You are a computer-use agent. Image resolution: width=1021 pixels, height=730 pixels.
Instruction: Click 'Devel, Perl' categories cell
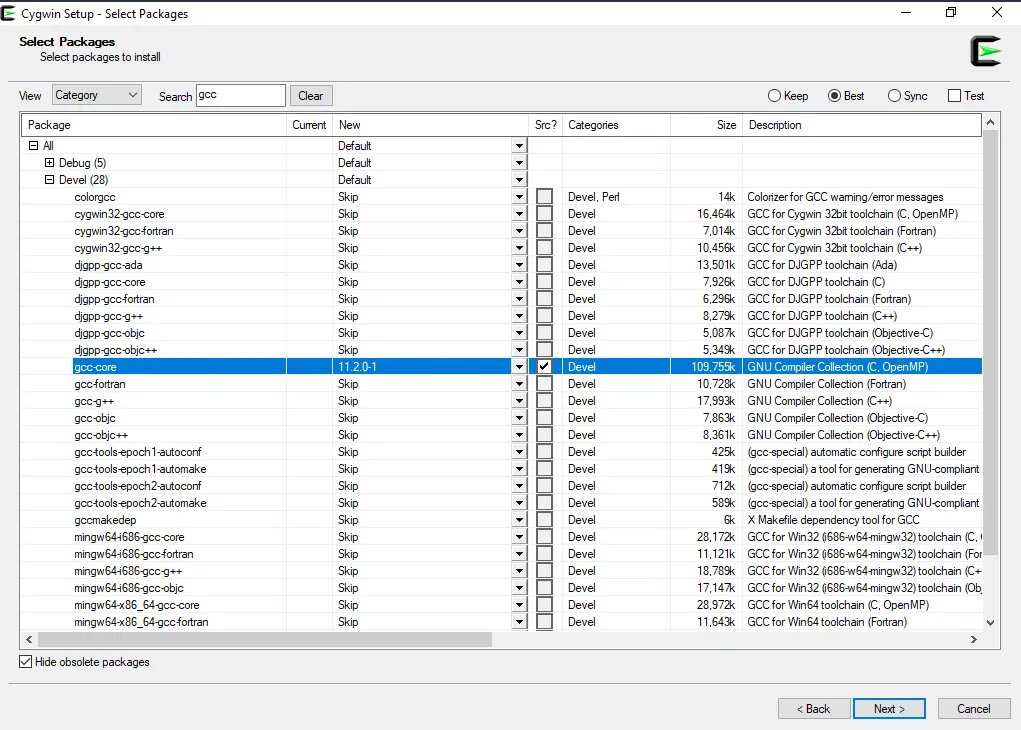tap(593, 197)
